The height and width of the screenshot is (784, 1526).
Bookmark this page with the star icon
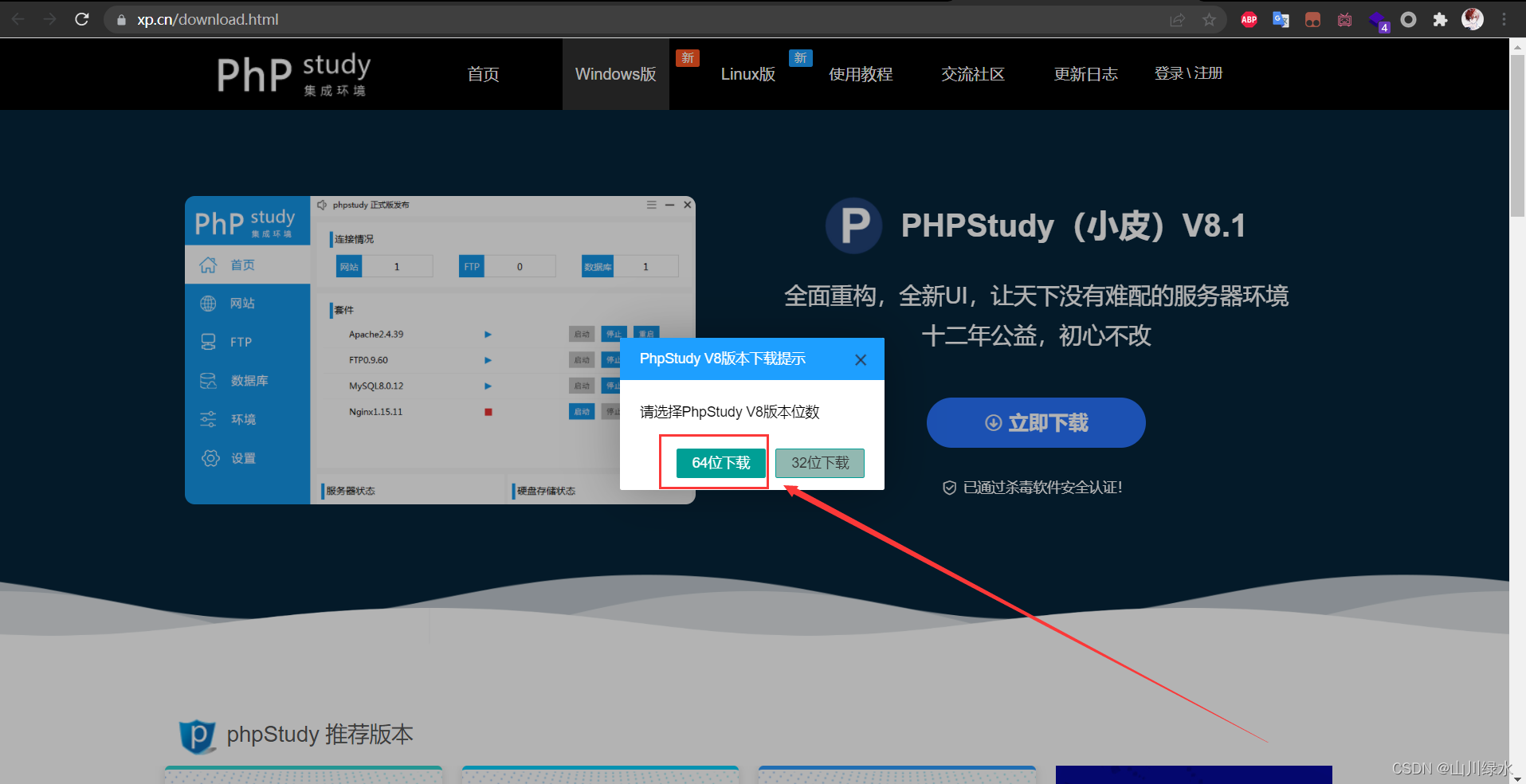pos(1209,20)
